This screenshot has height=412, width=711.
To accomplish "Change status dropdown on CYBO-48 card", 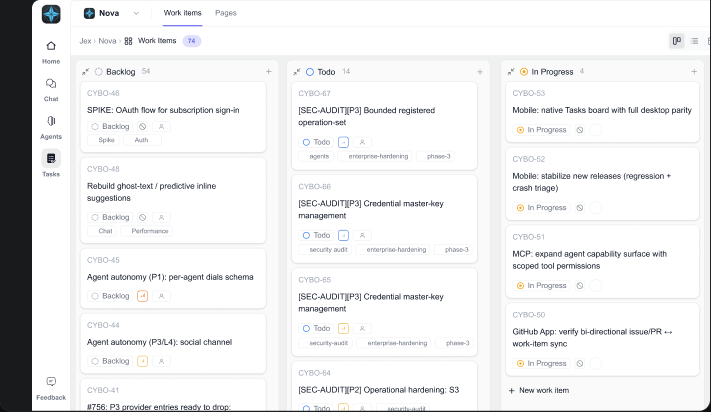I will [110, 218].
